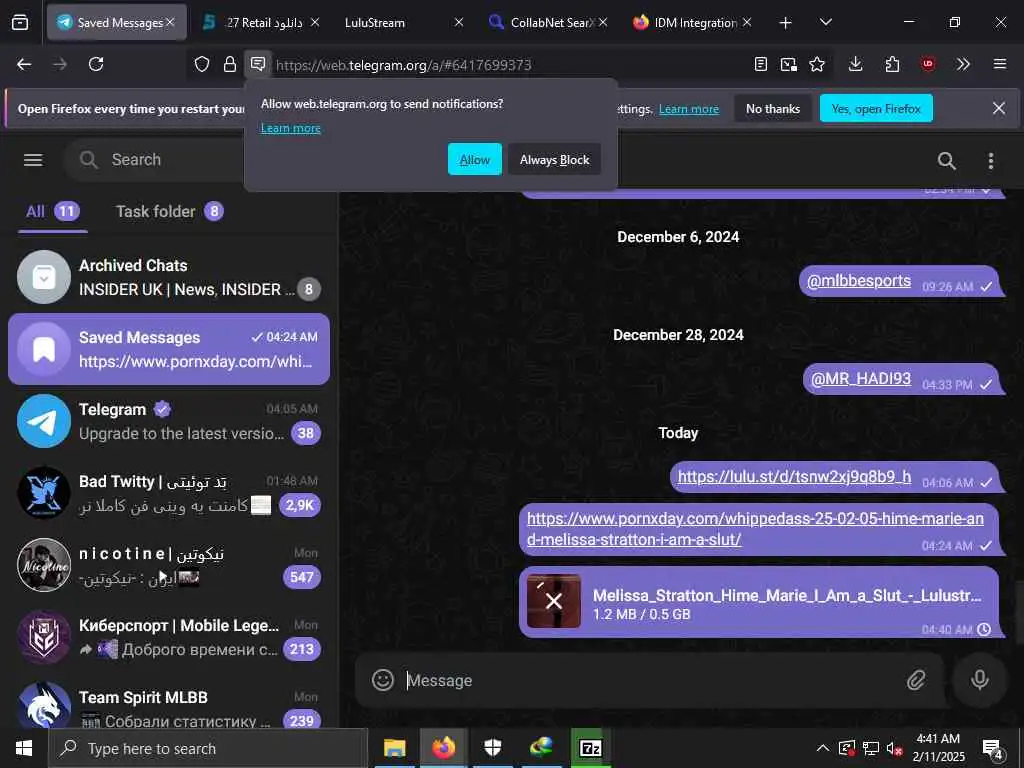Viewport: 1024px width, 768px height.
Task: Focus the Message input field
Action: [x=650, y=680]
